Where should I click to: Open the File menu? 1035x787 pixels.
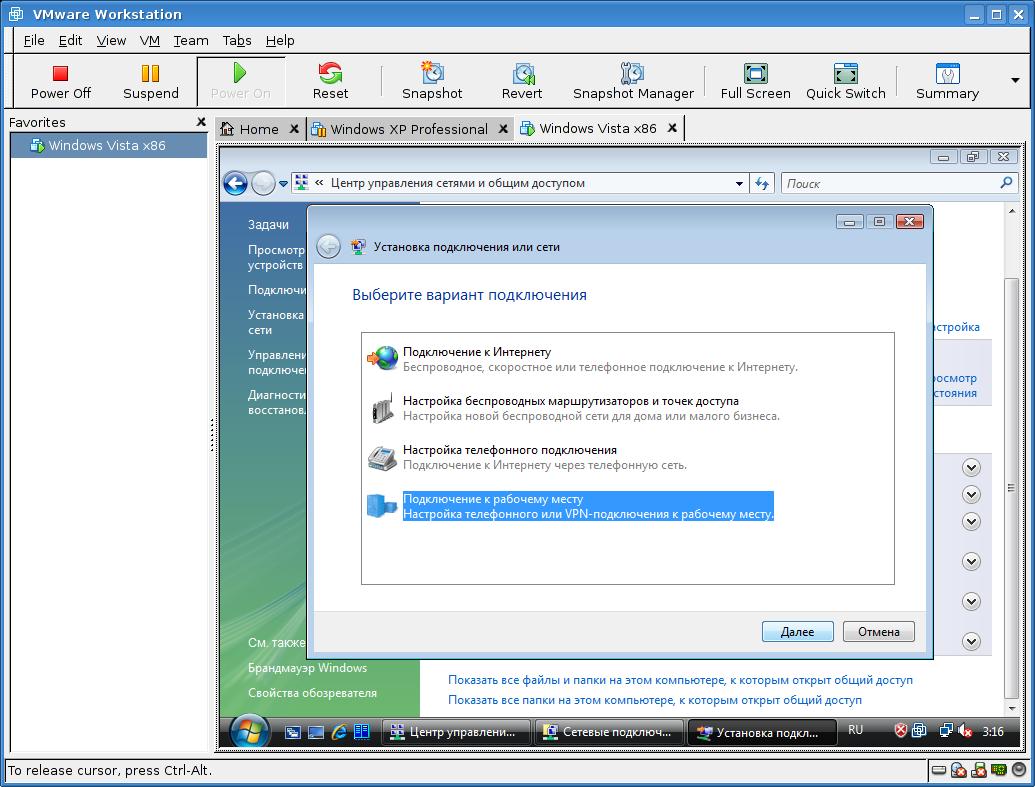coord(34,40)
